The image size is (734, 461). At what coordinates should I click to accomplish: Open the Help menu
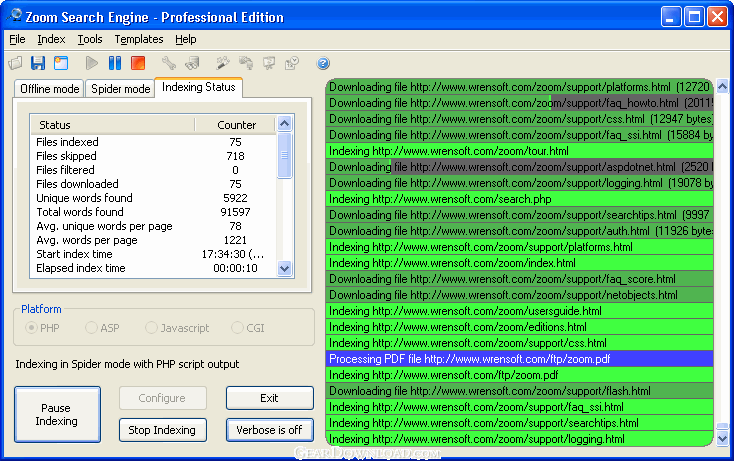pyautogui.click(x=185, y=39)
